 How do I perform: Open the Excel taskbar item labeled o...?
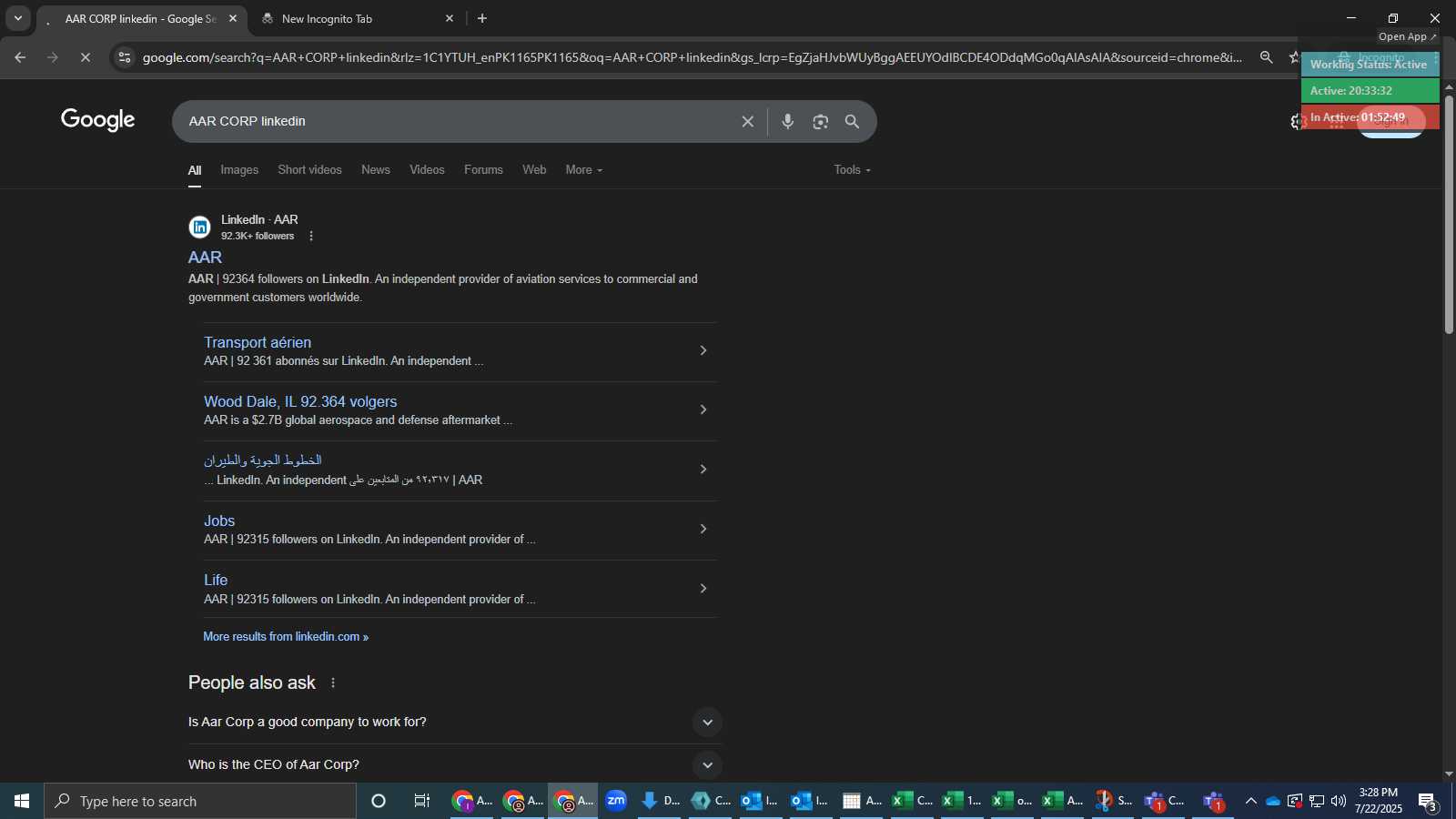(x=1013, y=801)
